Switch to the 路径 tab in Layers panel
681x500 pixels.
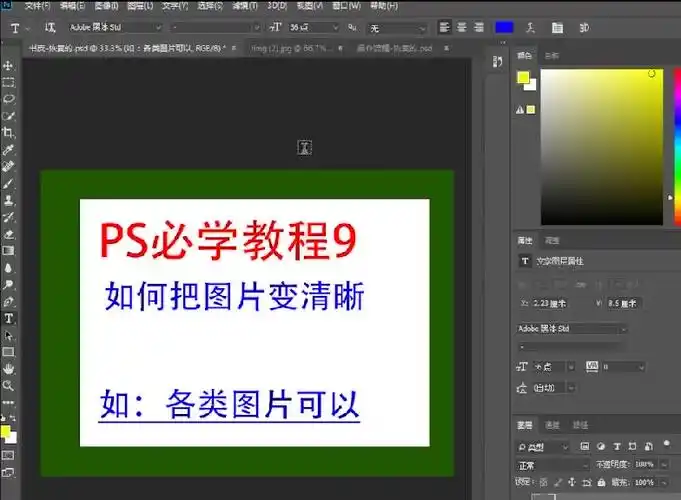click(x=580, y=425)
